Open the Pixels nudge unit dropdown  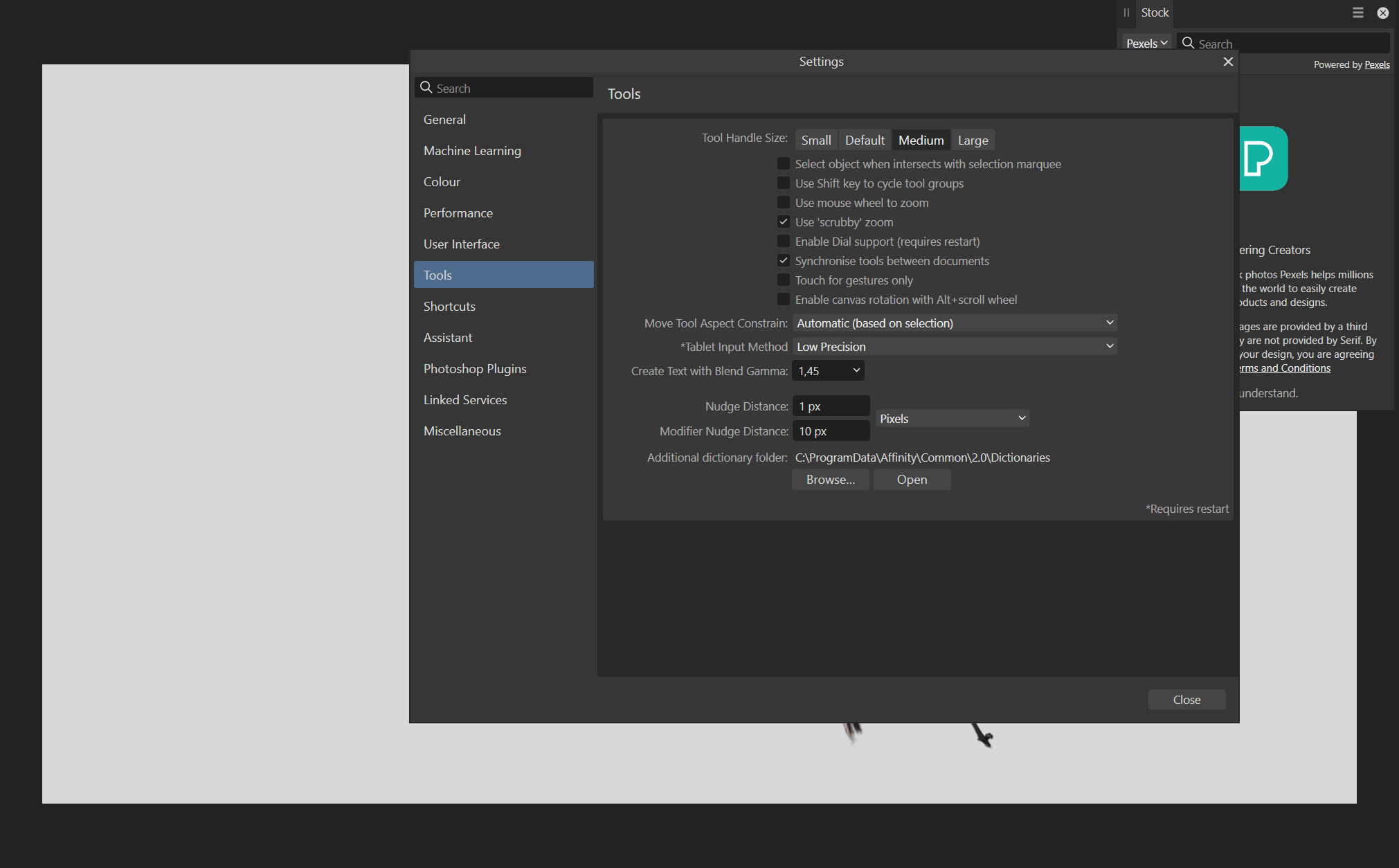pyautogui.click(x=952, y=419)
